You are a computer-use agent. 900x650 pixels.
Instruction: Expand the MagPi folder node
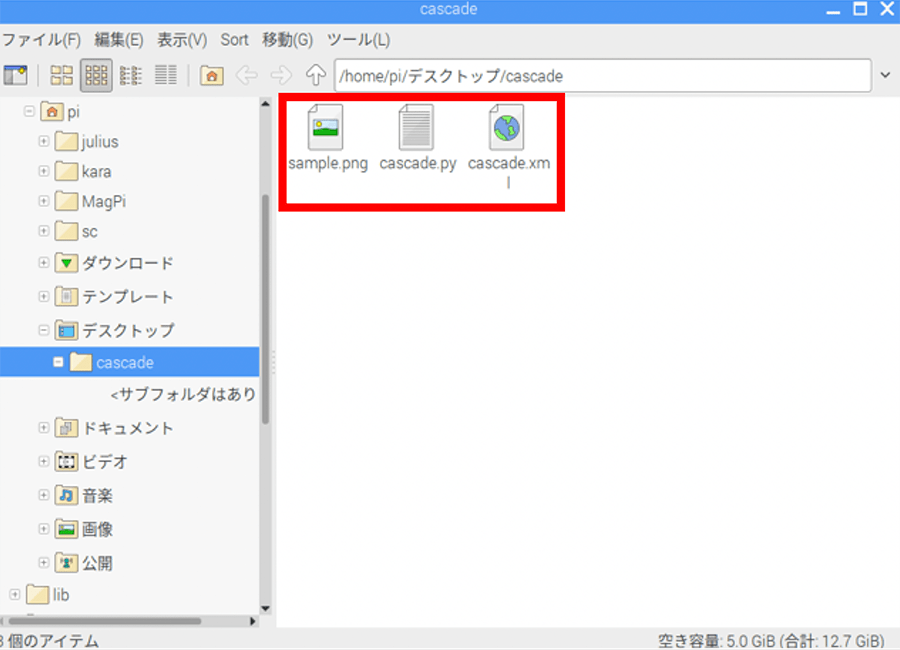pos(44,200)
